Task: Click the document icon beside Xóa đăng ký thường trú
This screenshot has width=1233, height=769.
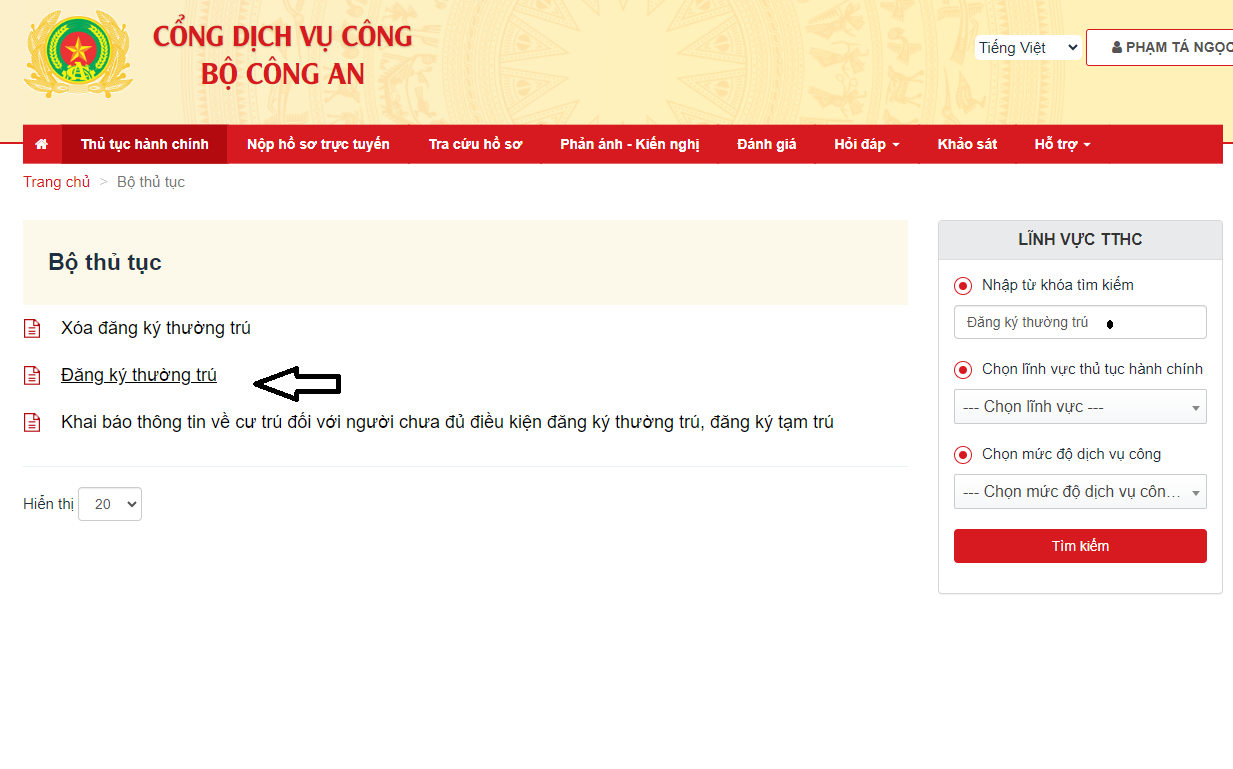Action: tap(33, 328)
